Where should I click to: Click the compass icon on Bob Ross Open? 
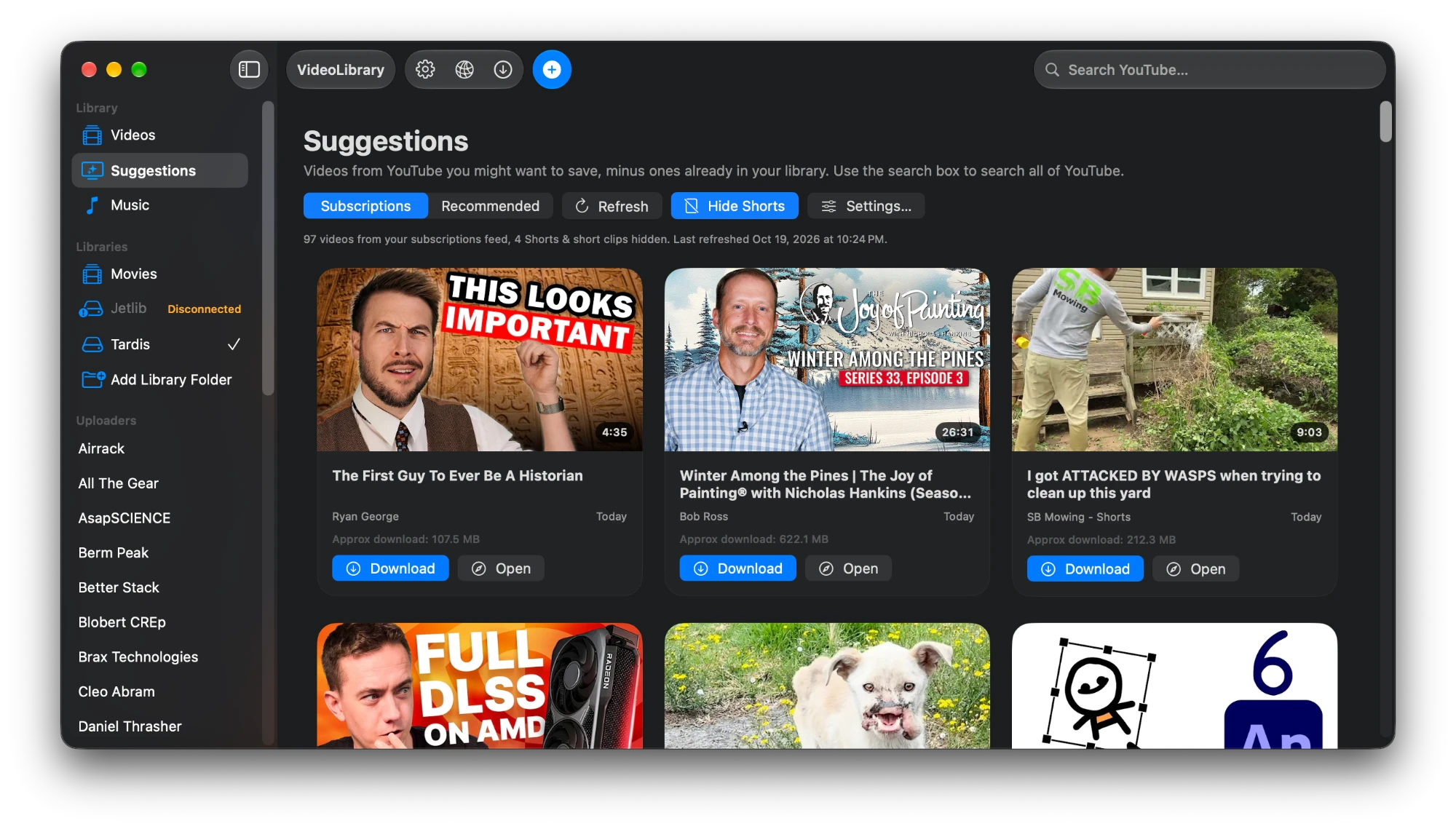[826, 568]
